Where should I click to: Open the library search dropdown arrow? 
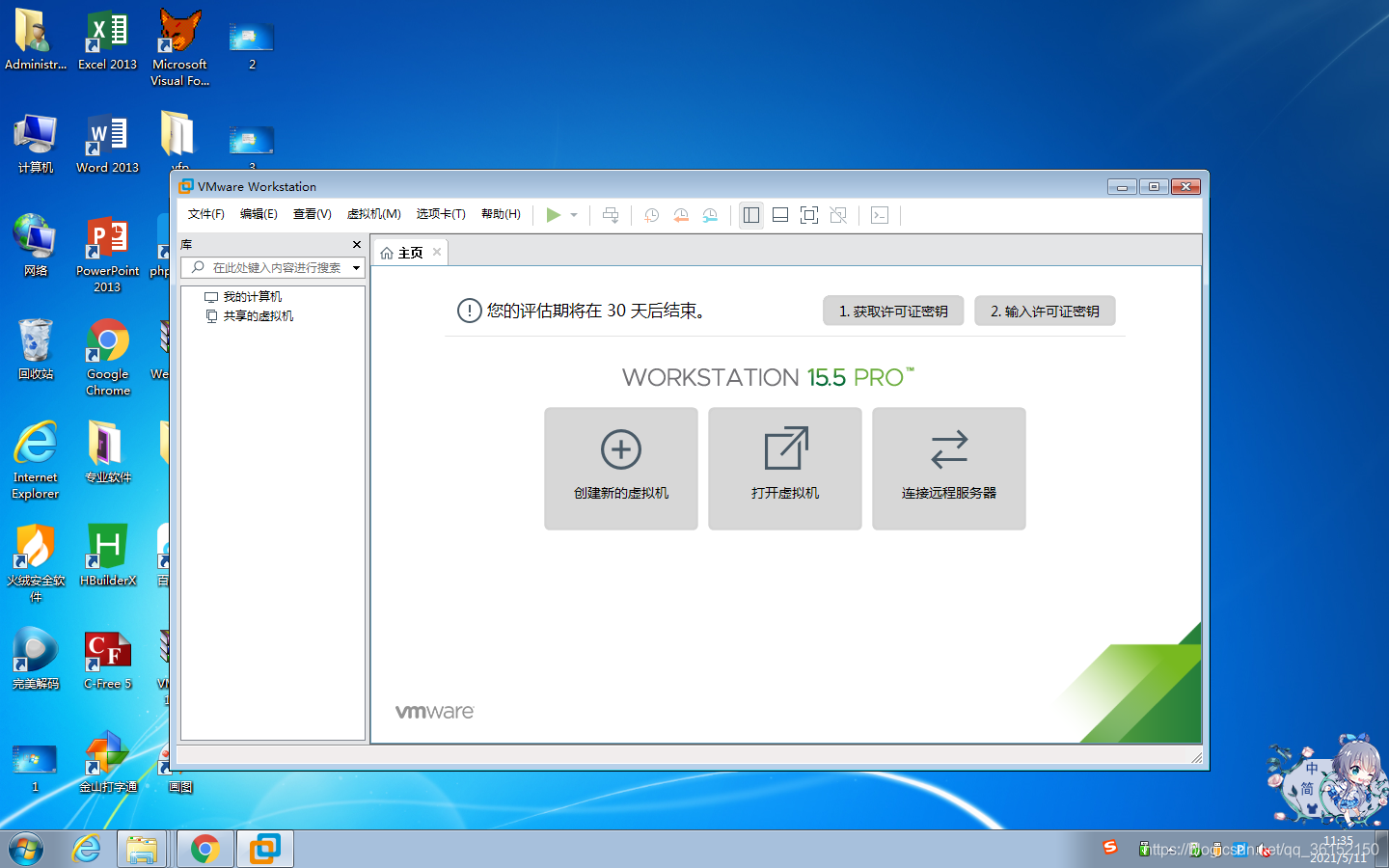[x=357, y=267]
